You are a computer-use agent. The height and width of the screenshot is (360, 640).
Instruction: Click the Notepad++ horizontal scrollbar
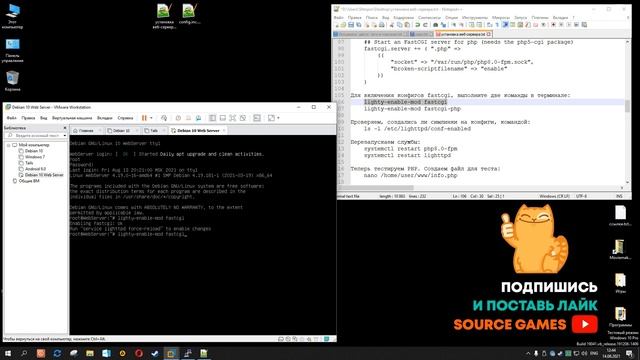(478, 188)
